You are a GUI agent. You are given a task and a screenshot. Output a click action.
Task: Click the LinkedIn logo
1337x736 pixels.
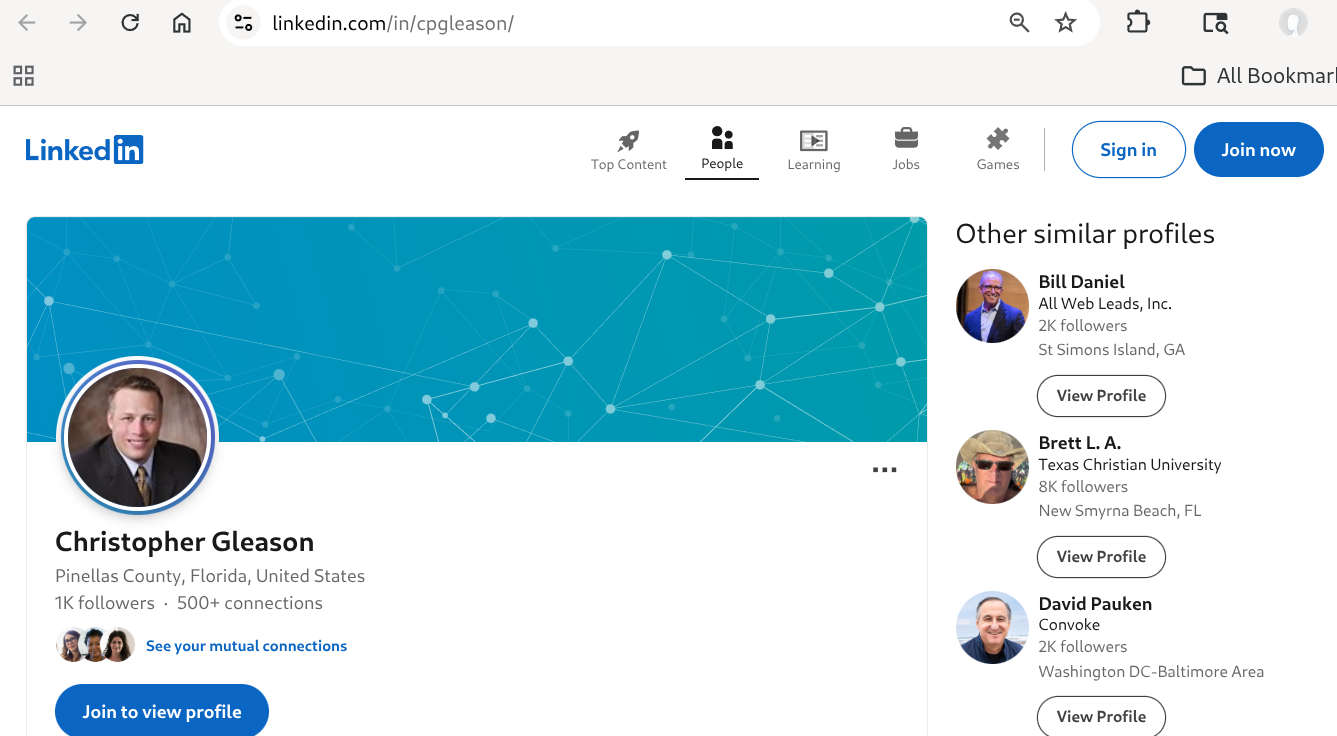pos(84,150)
